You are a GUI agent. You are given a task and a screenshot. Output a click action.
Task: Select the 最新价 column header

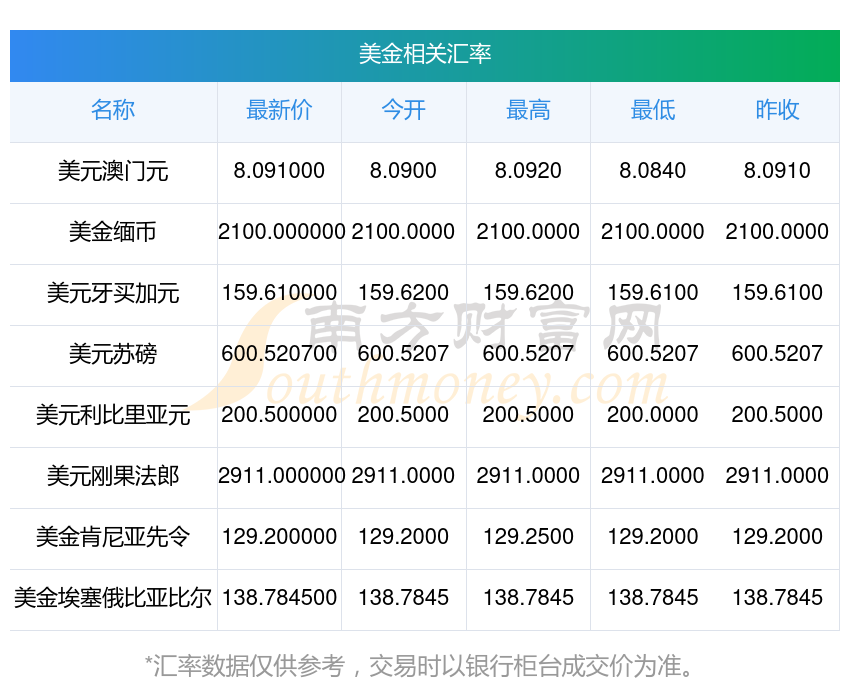click(x=279, y=110)
